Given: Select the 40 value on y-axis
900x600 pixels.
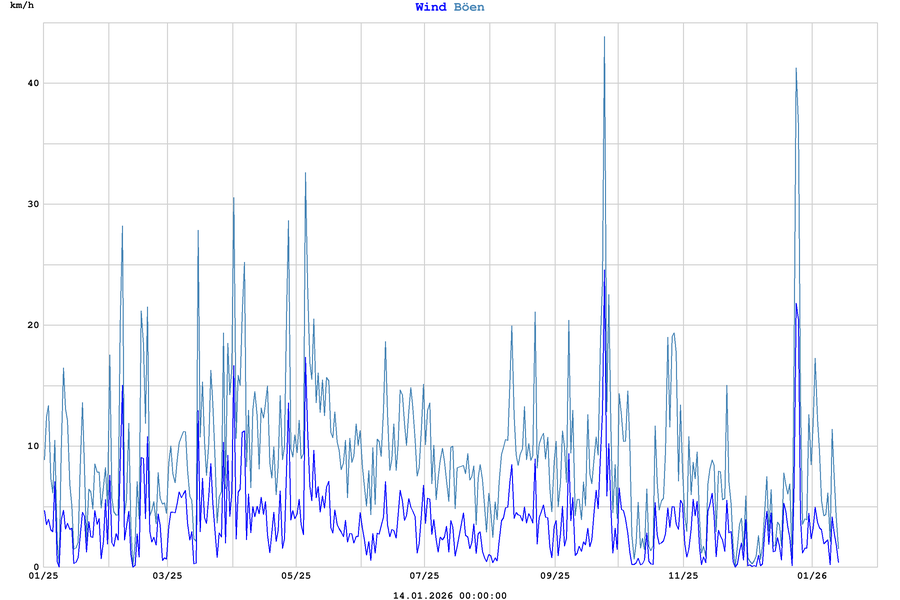Looking at the screenshot, I should pyautogui.click(x=32, y=83).
